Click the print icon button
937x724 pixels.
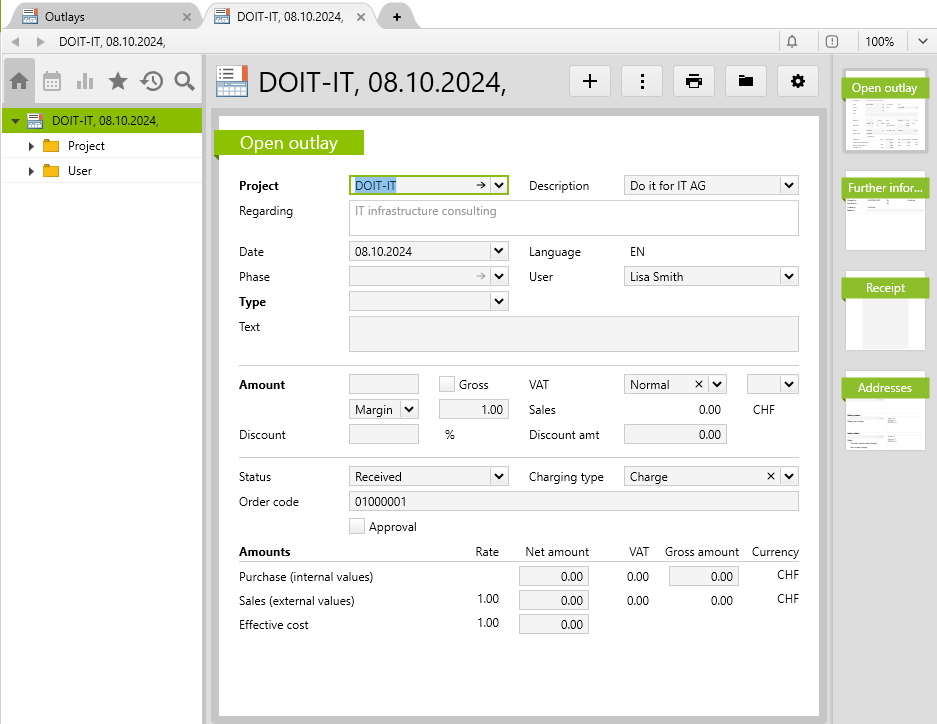coord(694,82)
